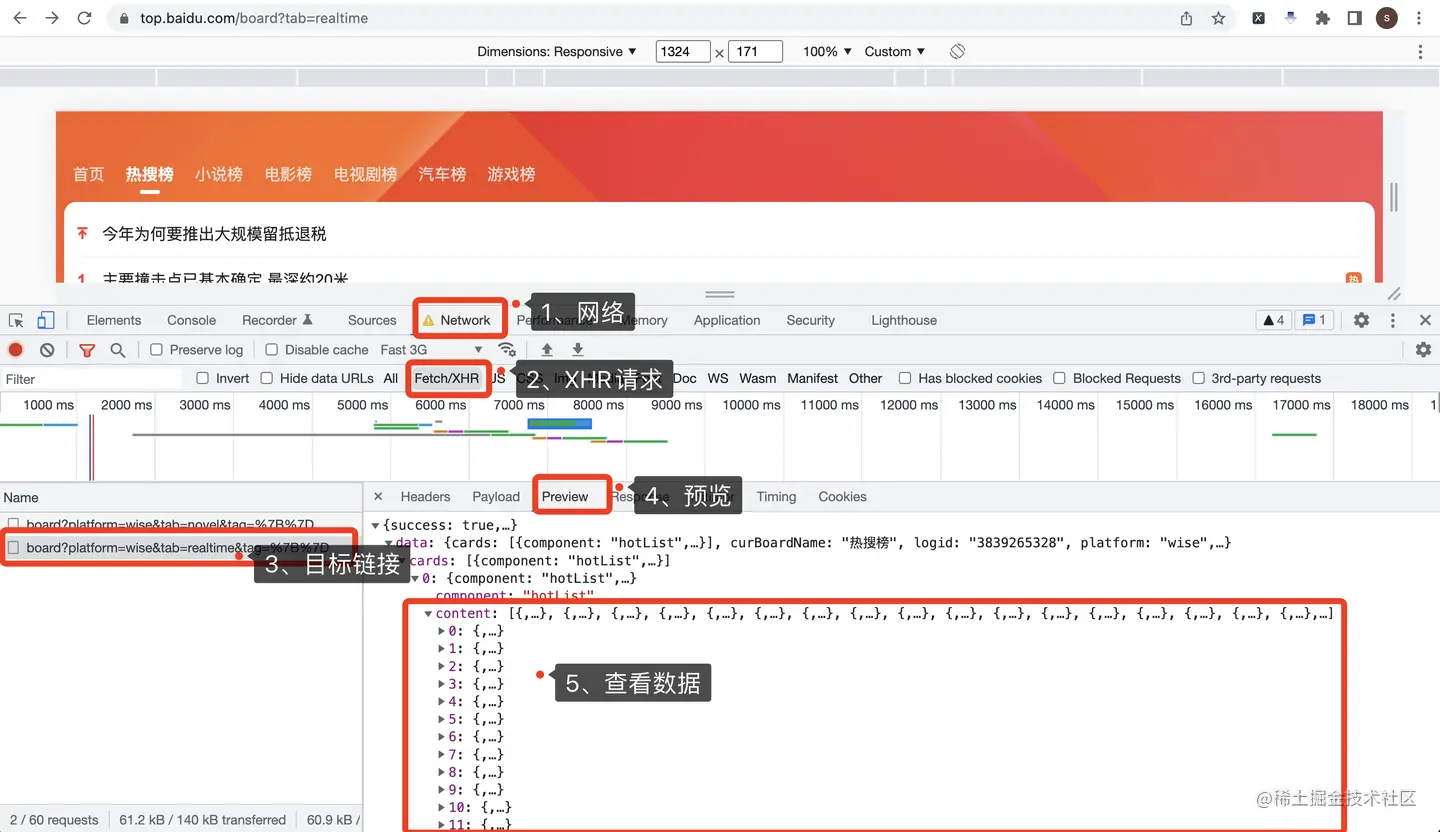Go to the 小说榜 page tab

coord(219,174)
